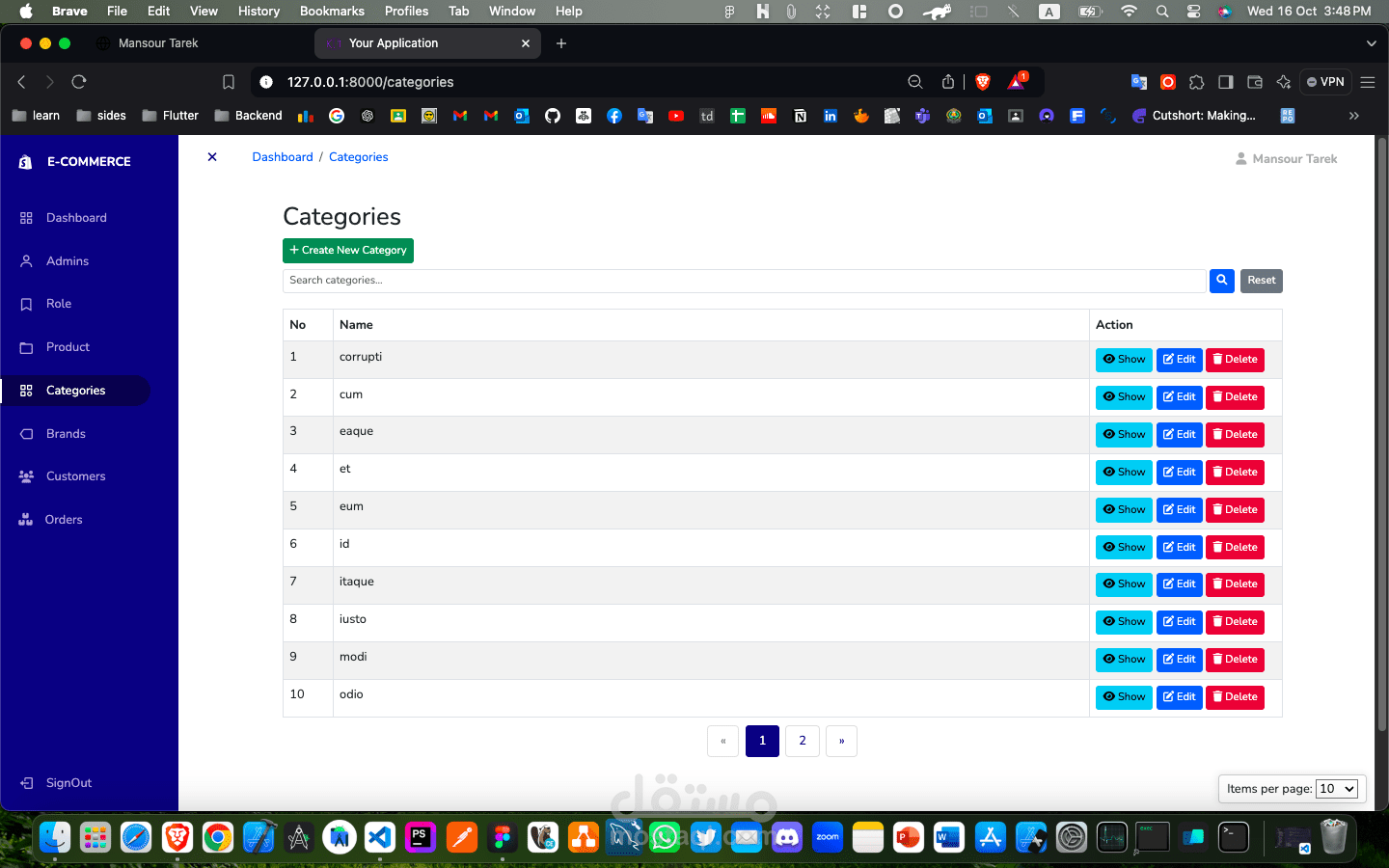The width and height of the screenshot is (1389, 868).
Task: Open Brave Wallet icon
Action: pyautogui.click(x=1255, y=82)
